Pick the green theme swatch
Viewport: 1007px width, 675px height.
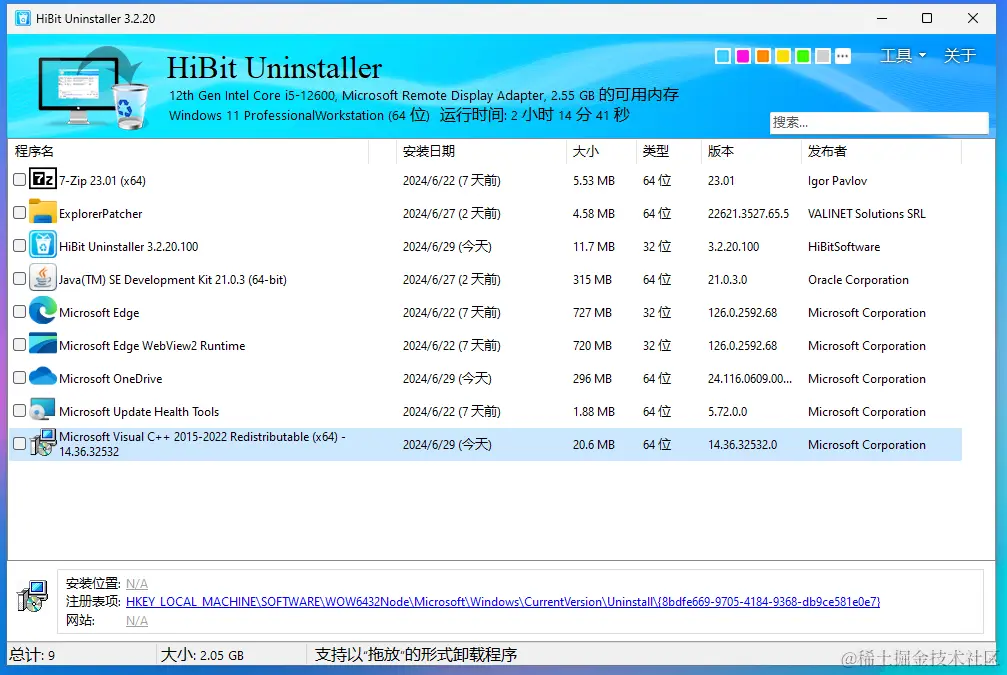(x=803, y=57)
